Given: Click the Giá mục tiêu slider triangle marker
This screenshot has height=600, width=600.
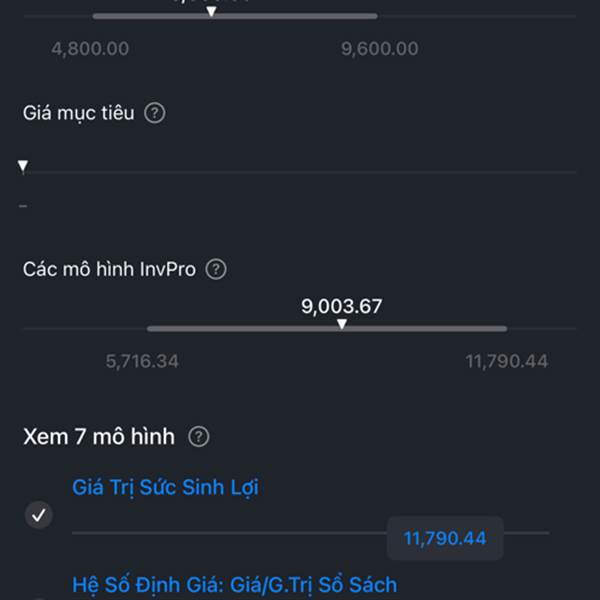Looking at the screenshot, I should pyautogui.click(x=23, y=166).
